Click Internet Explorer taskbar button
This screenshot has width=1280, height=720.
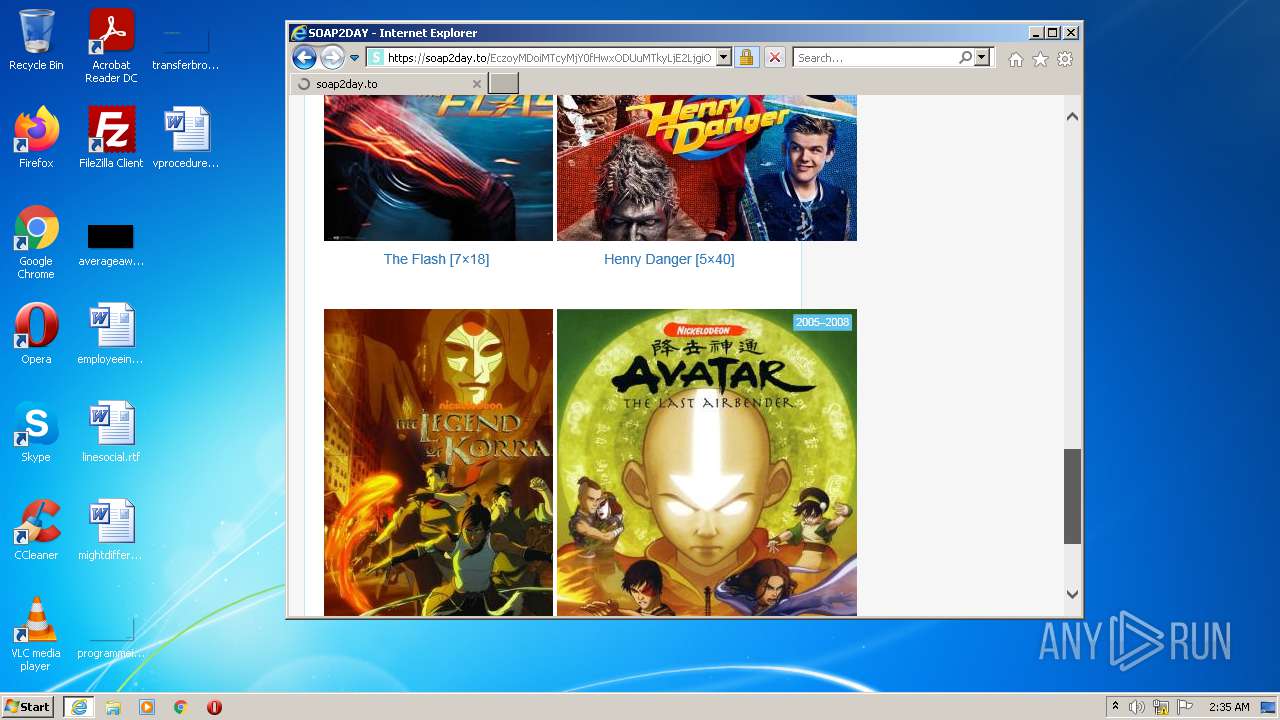point(79,707)
